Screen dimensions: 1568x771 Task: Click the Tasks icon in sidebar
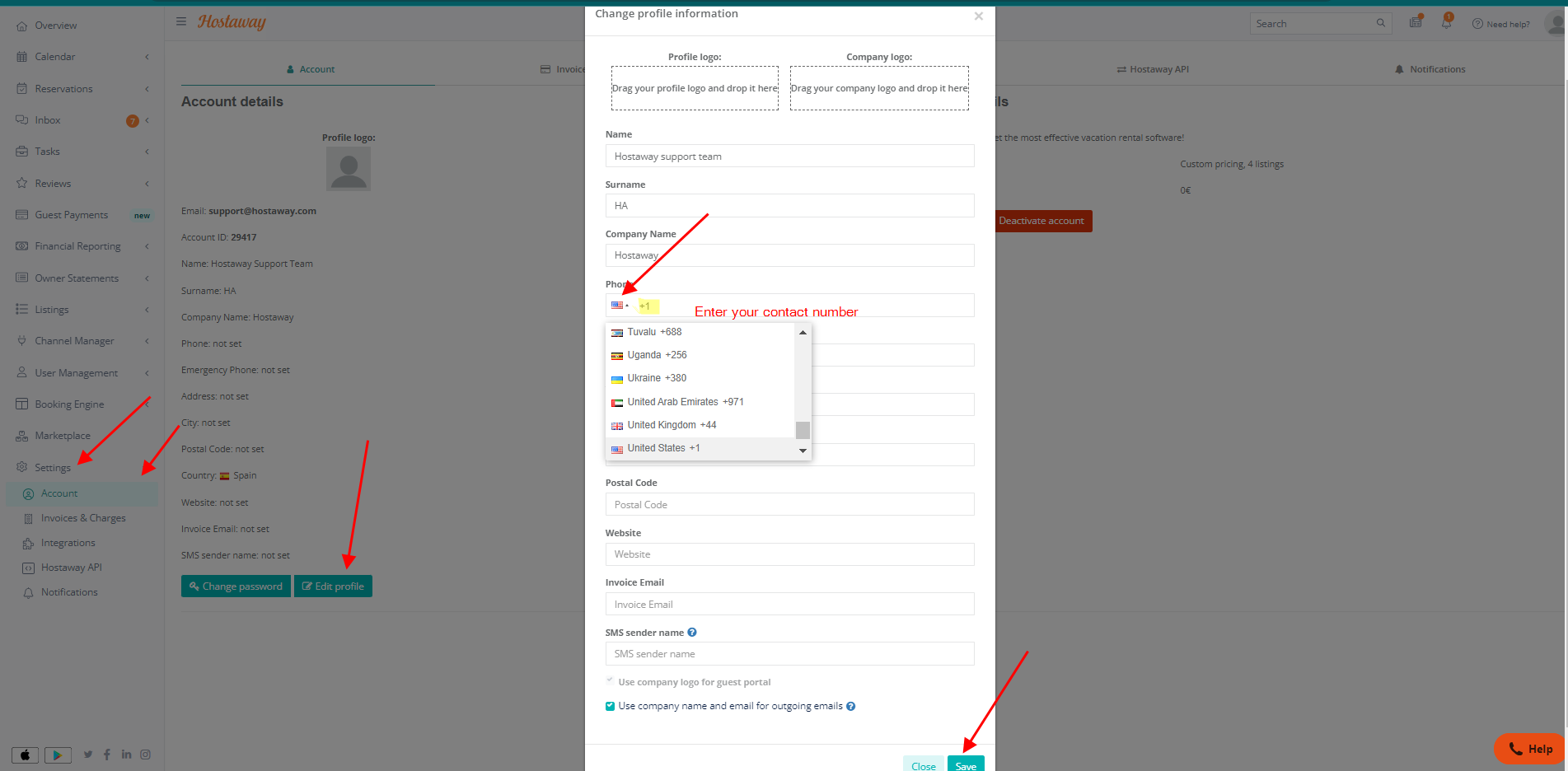[x=21, y=152]
